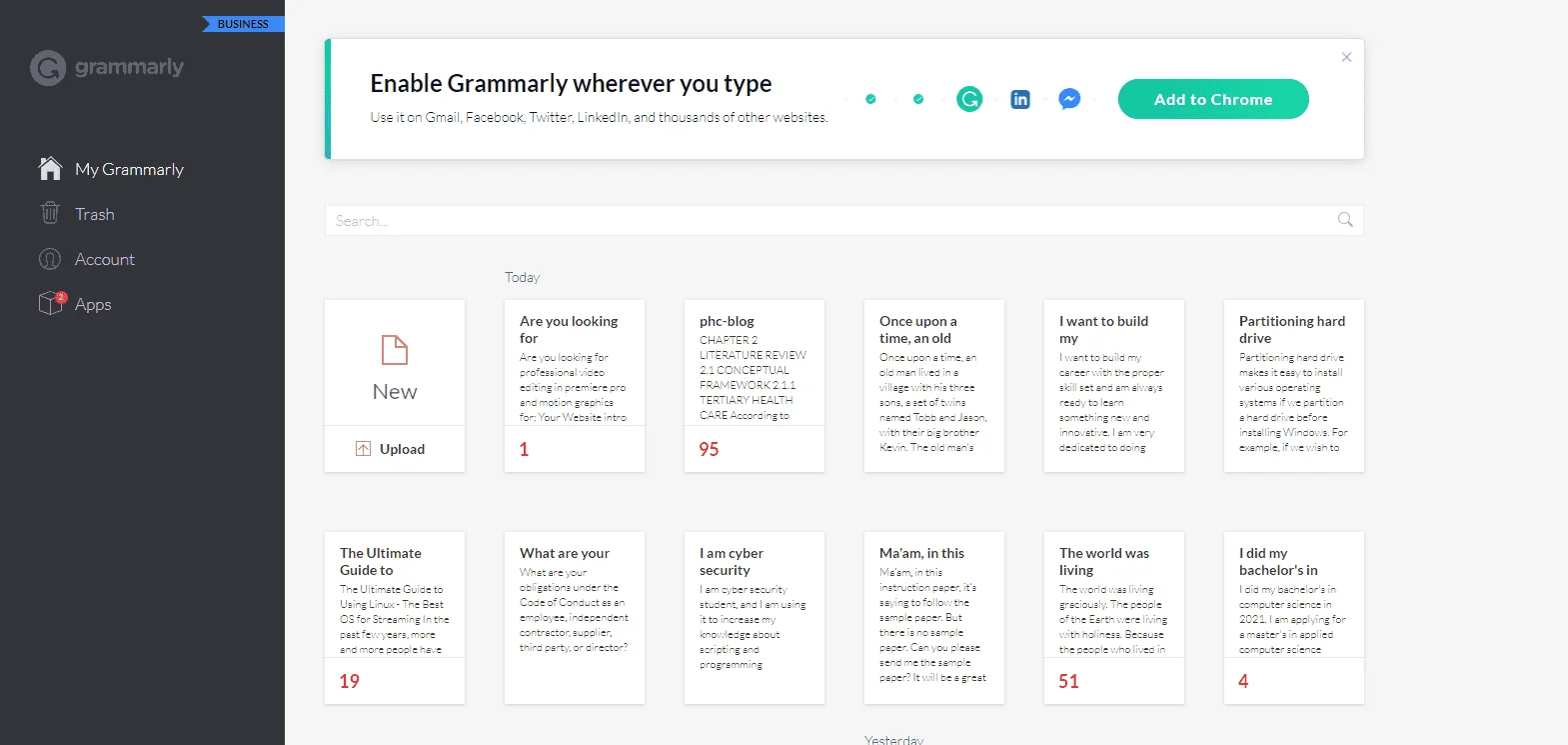This screenshot has height=745, width=1568.
Task: Click the green Grammarly G icon
Action: point(969,99)
